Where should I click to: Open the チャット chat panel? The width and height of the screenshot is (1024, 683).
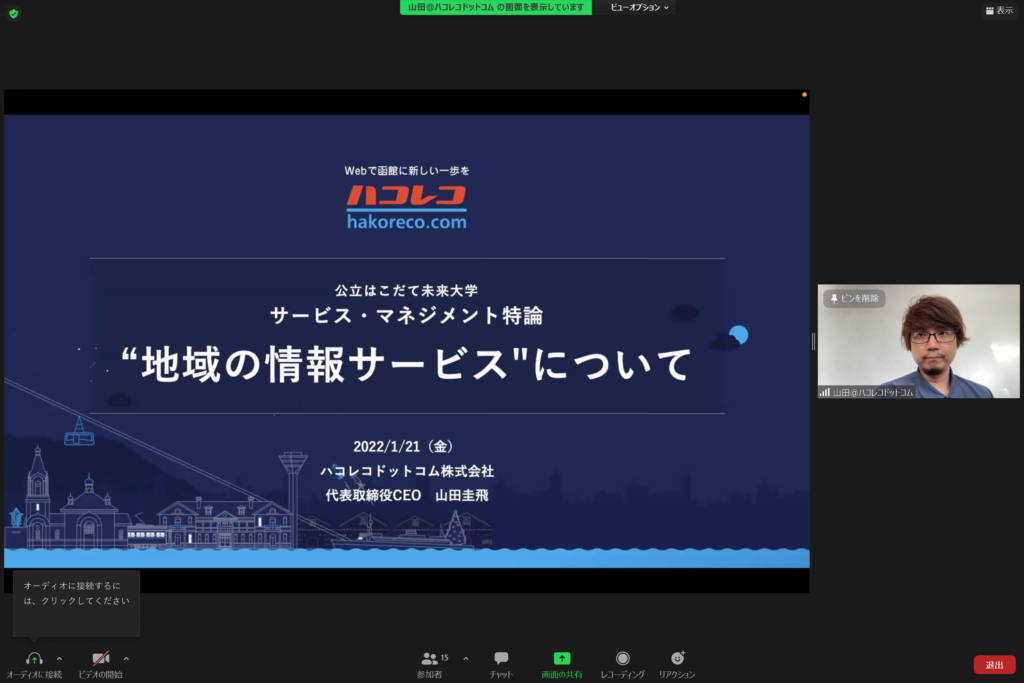coord(501,664)
